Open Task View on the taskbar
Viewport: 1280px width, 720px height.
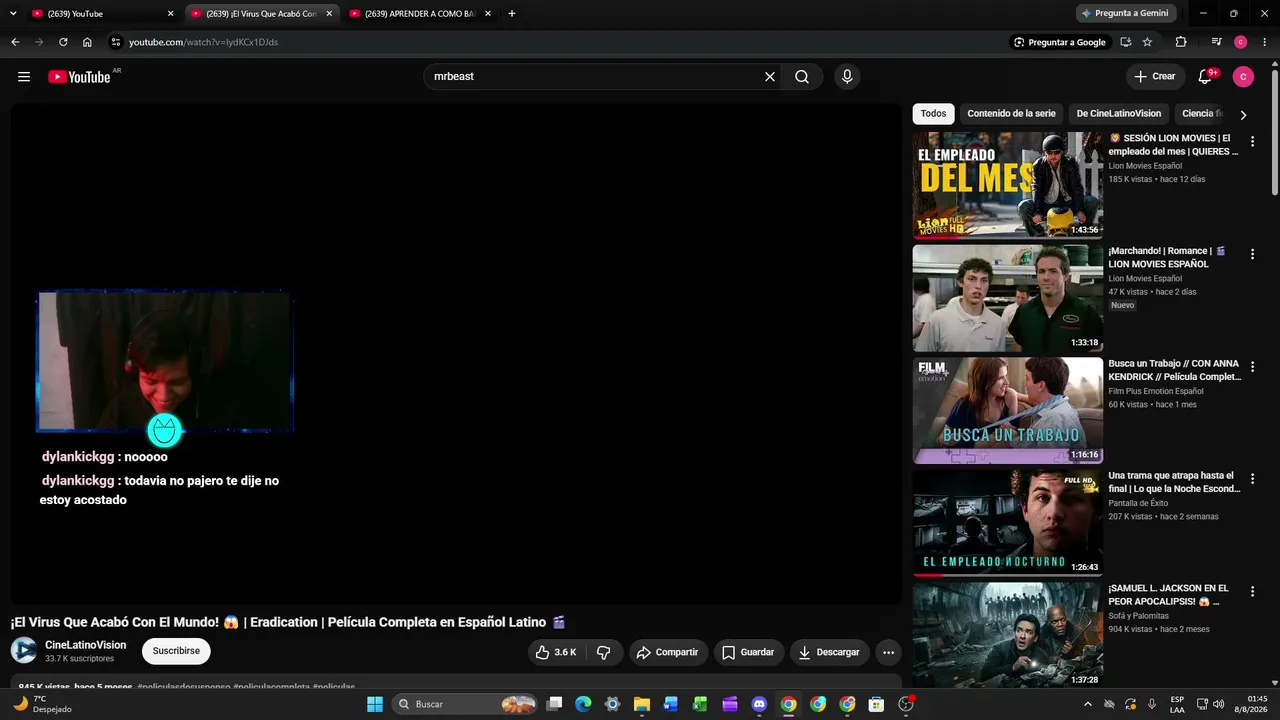pyautogui.click(x=555, y=704)
